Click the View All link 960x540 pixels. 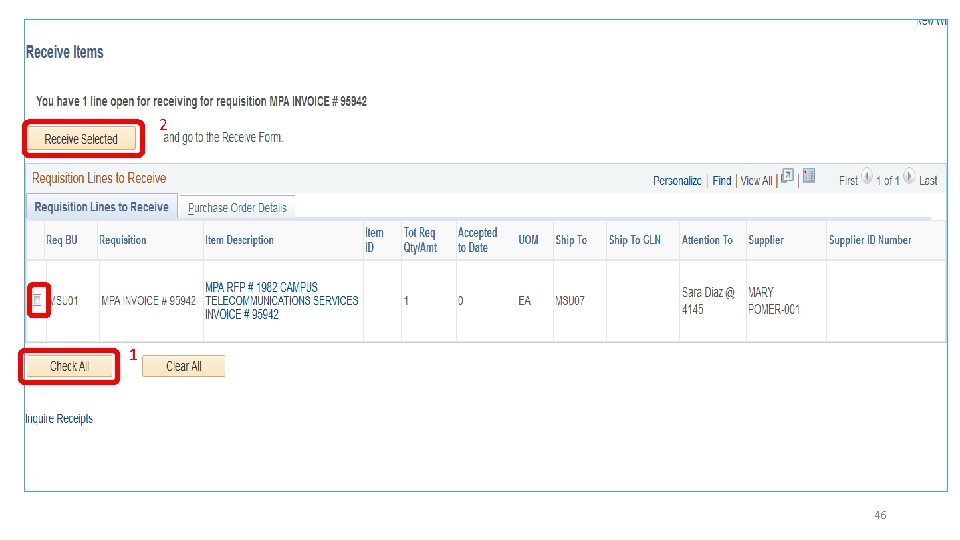pos(756,181)
